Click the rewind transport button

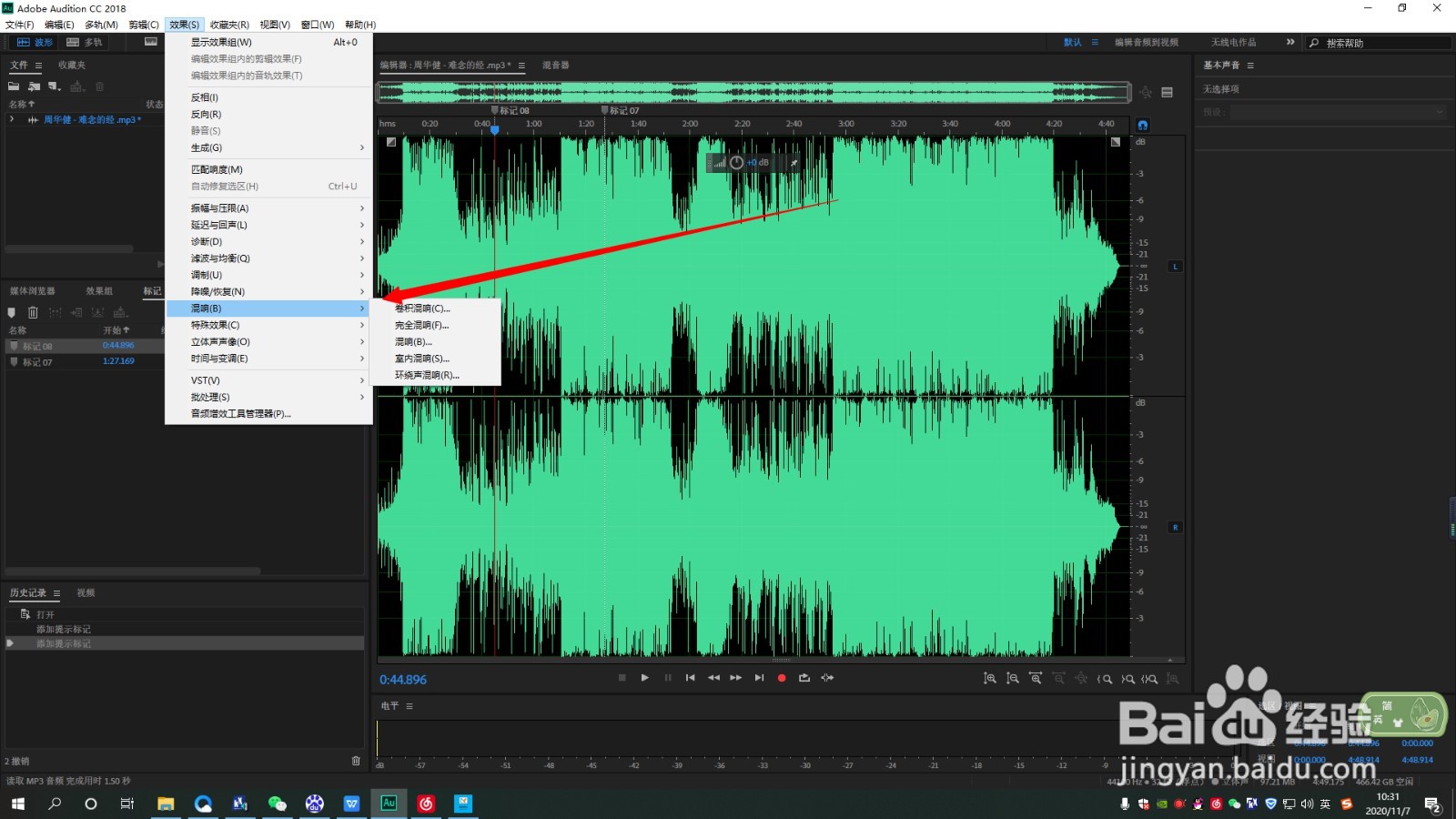click(713, 678)
